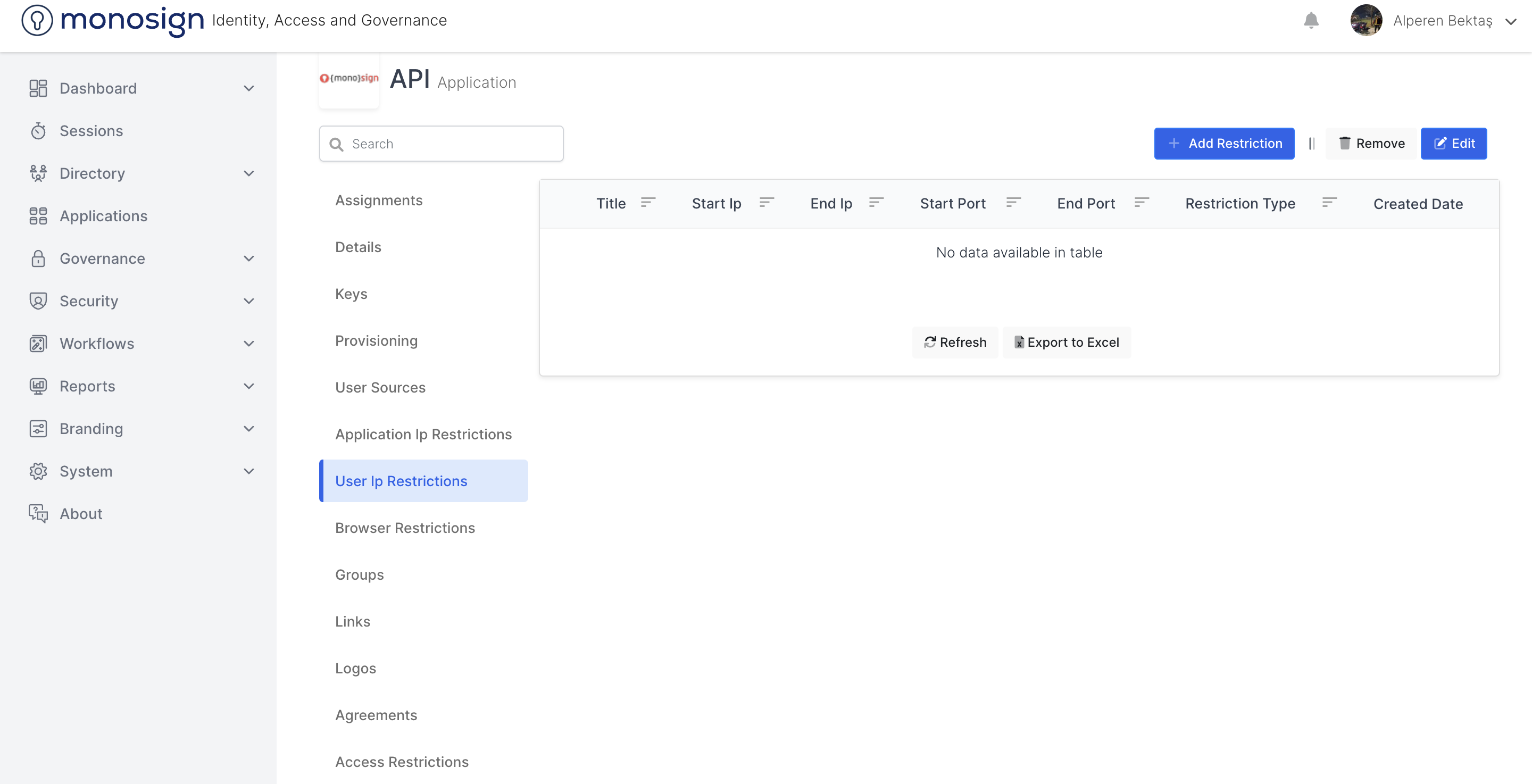Sort by the Title column icon
Image resolution: width=1532 pixels, height=784 pixels.
(x=648, y=203)
